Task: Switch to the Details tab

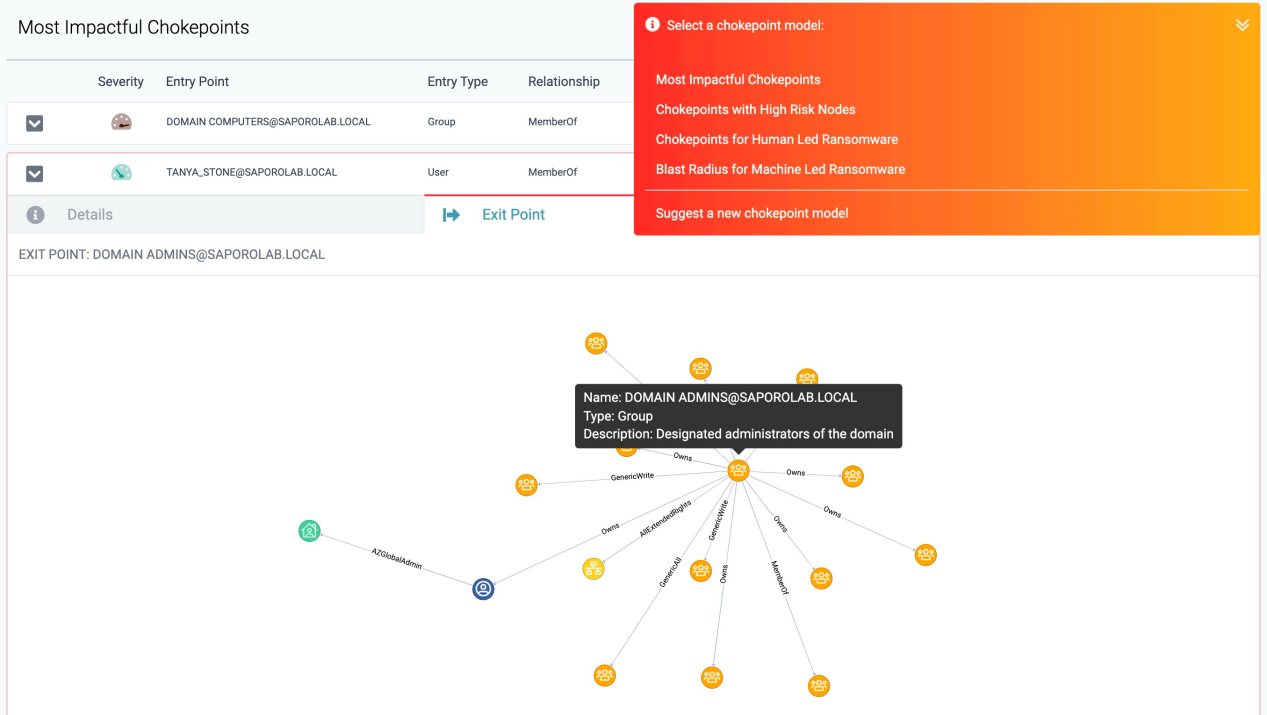Action: click(90, 215)
